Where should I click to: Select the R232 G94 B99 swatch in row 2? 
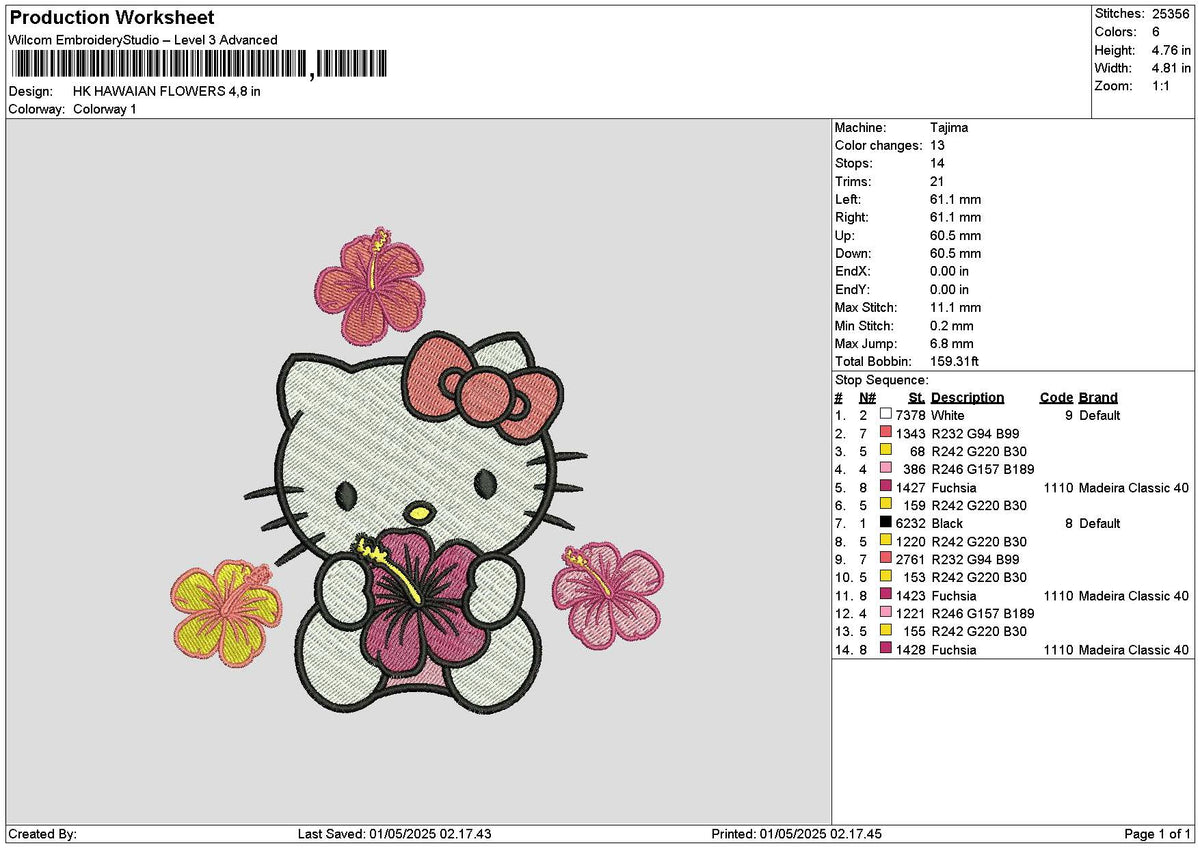[x=886, y=433]
